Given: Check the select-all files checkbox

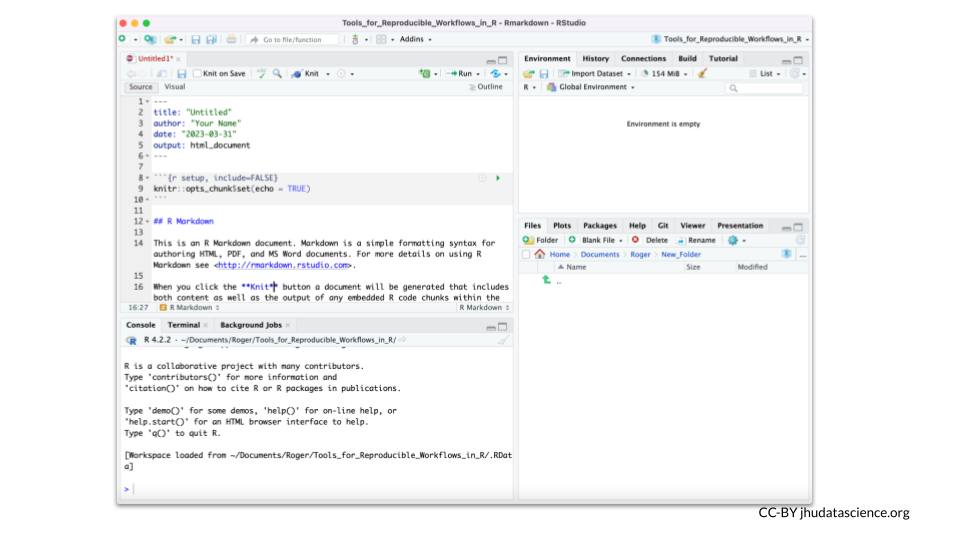Looking at the screenshot, I should pos(526,254).
